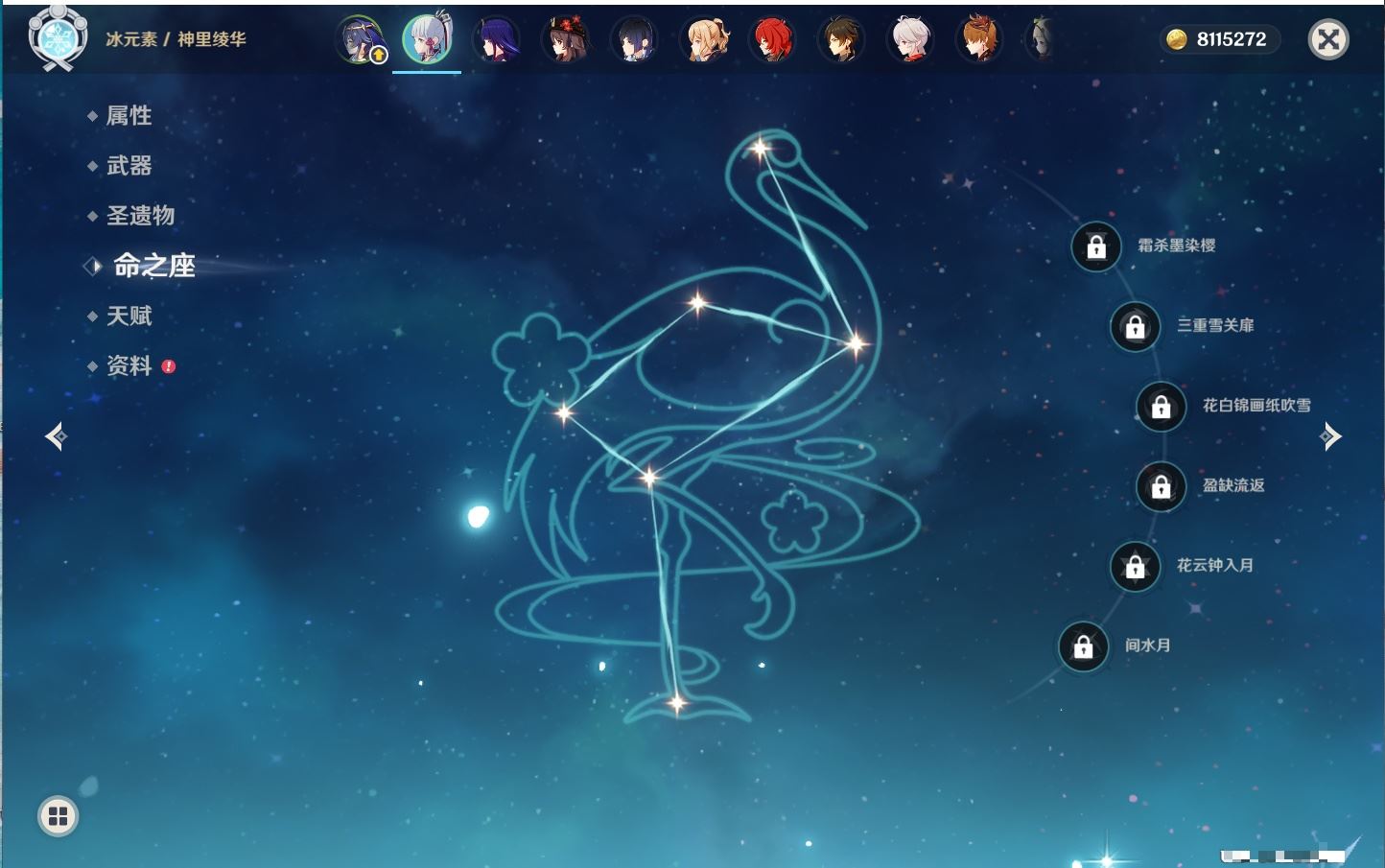The height and width of the screenshot is (868, 1385).
Task: Select the Zhongli avatar
Action: pos(841,40)
